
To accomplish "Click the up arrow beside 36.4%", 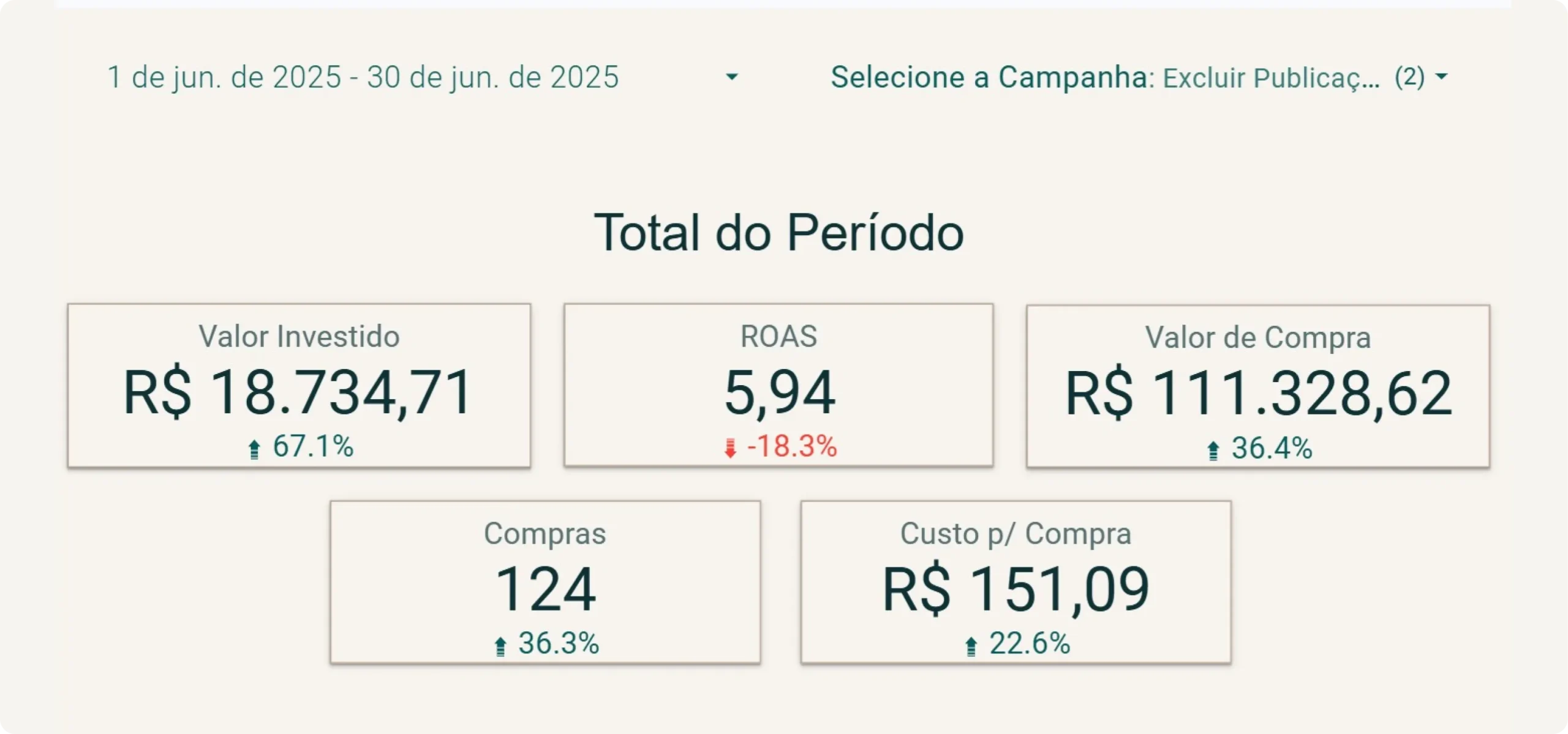I will pos(1213,451).
